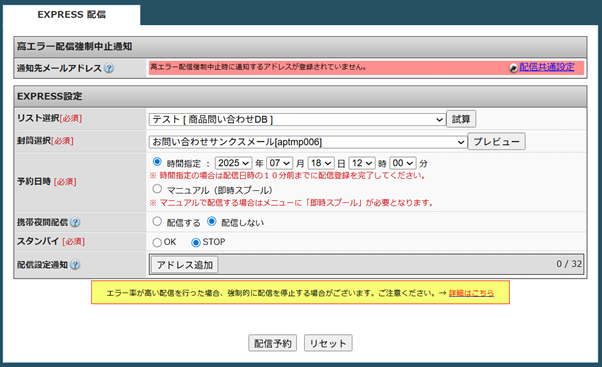Click the アドレス追加 button
The width and height of the screenshot is (602, 367).
pyautogui.click(x=185, y=265)
